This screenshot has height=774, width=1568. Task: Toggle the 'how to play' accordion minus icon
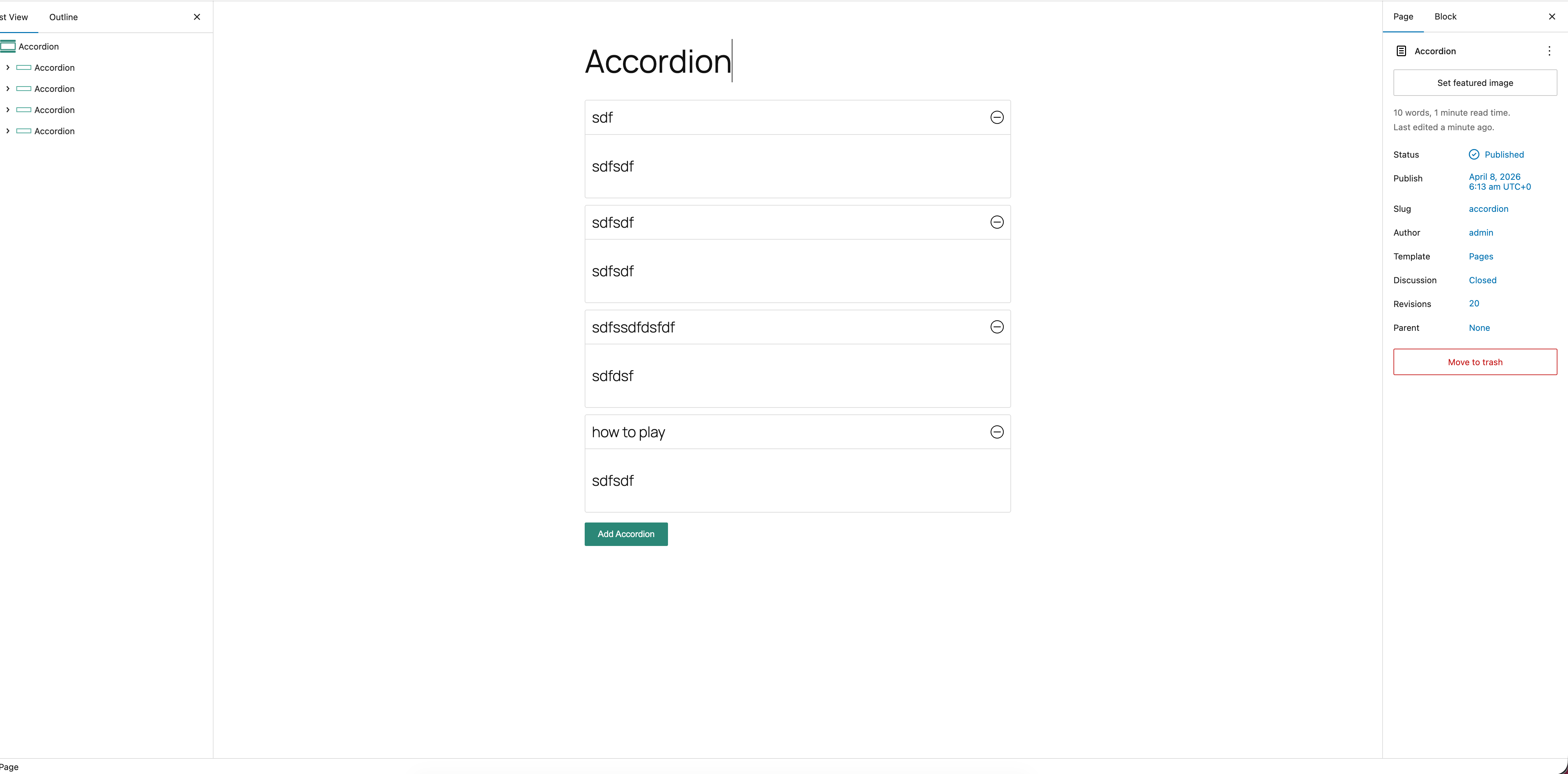(x=997, y=432)
